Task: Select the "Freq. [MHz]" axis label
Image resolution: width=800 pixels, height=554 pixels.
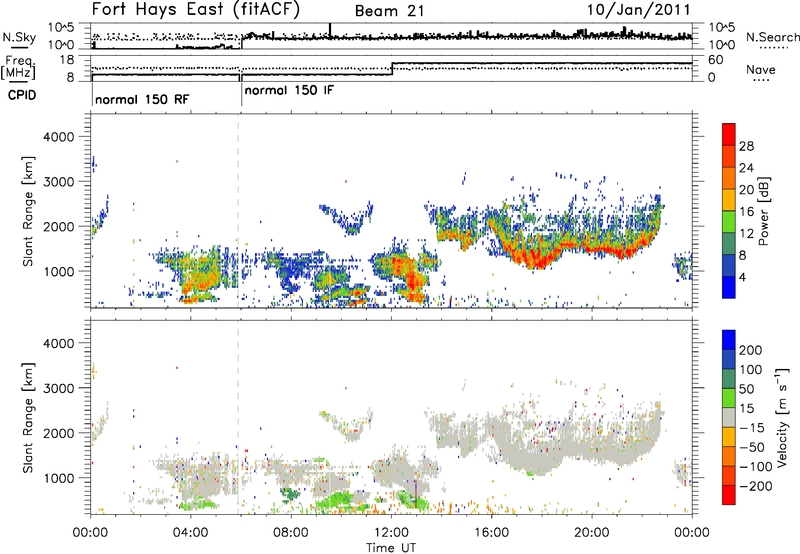Action: pos(19,67)
